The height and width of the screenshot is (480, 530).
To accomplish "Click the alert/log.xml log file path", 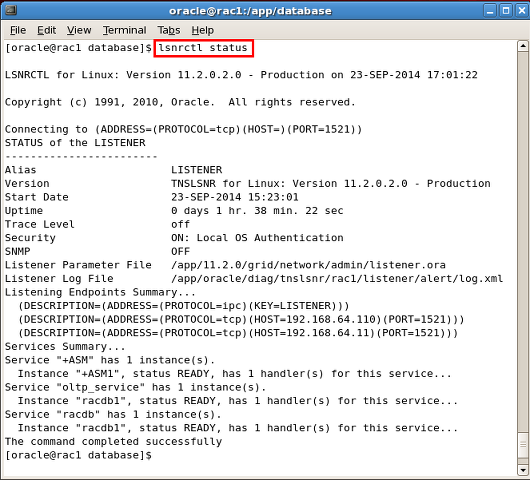I will (337, 279).
